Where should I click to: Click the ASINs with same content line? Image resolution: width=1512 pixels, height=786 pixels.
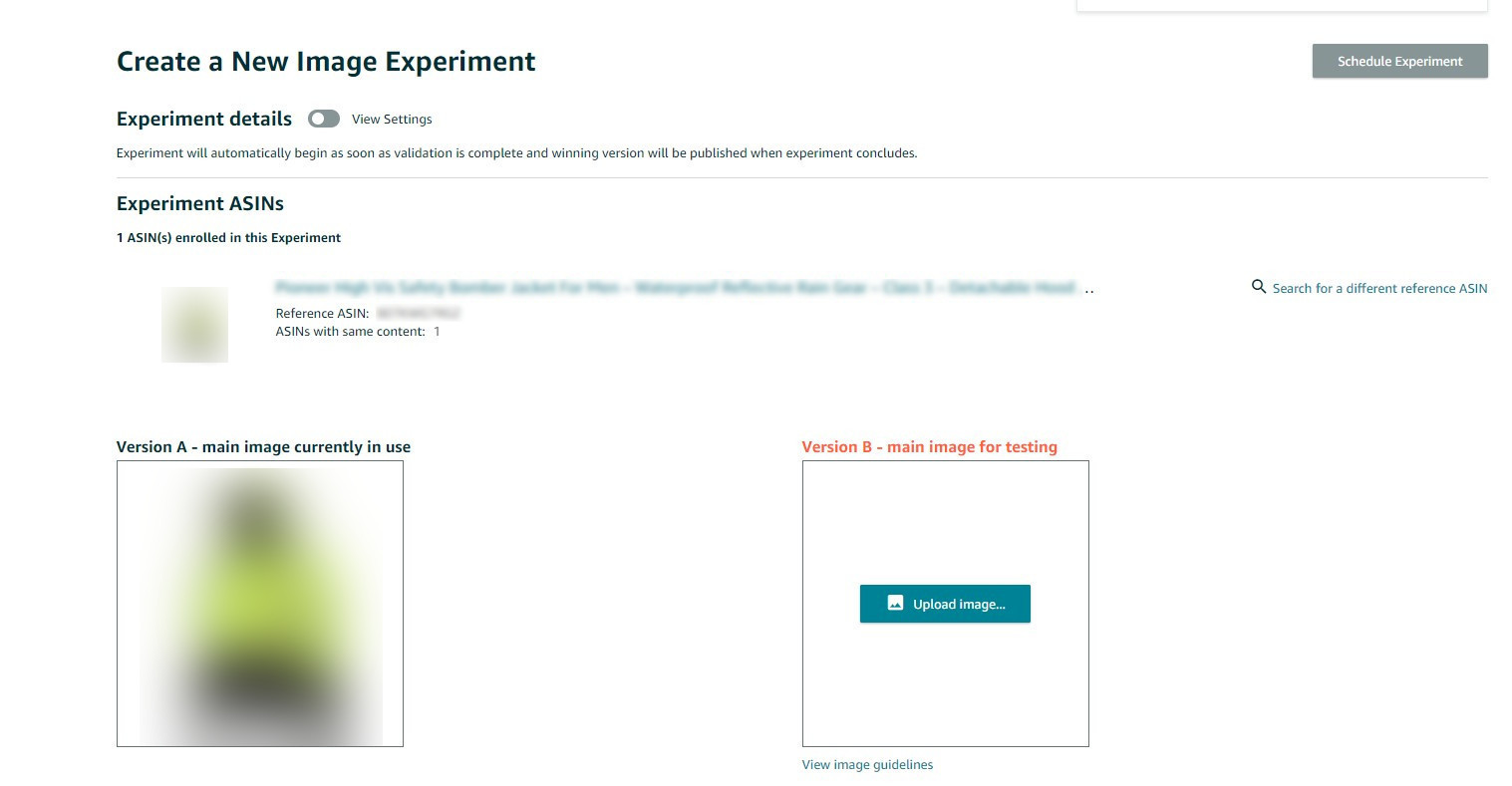pyautogui.click(x=357, y=332)
